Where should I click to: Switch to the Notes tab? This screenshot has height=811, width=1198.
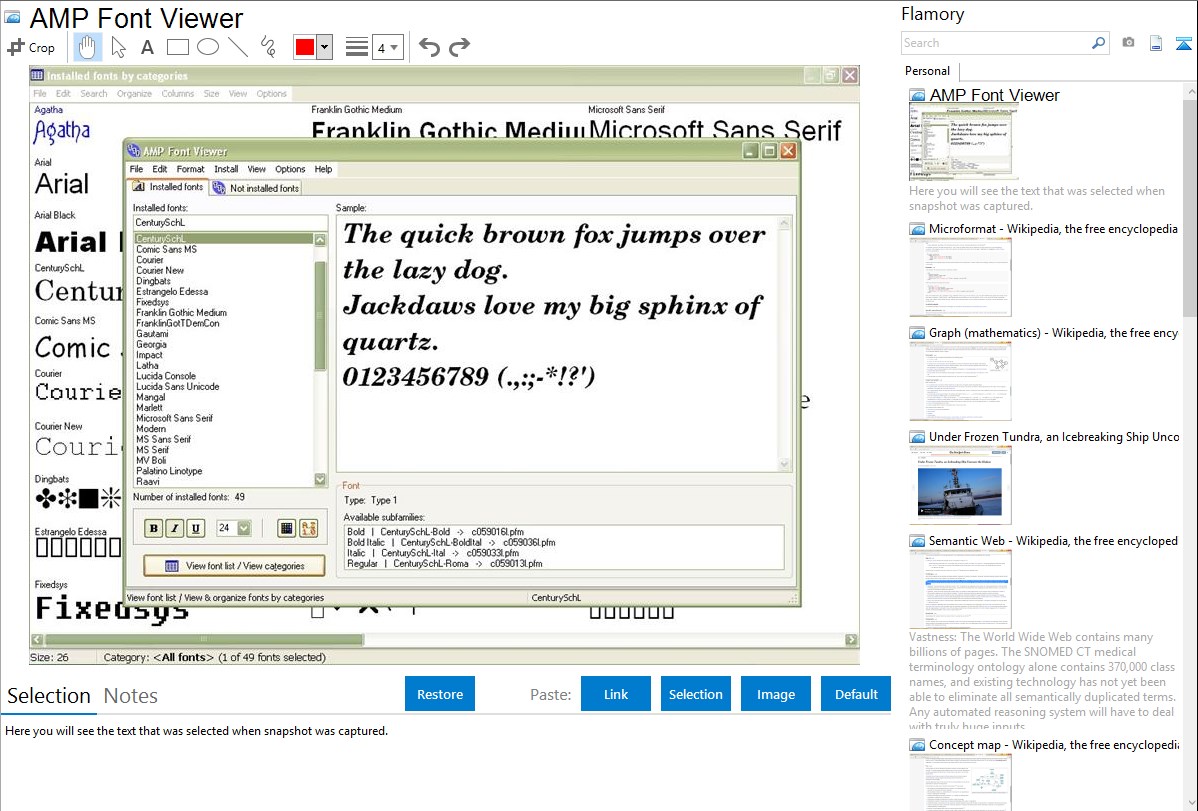[131, 696]
